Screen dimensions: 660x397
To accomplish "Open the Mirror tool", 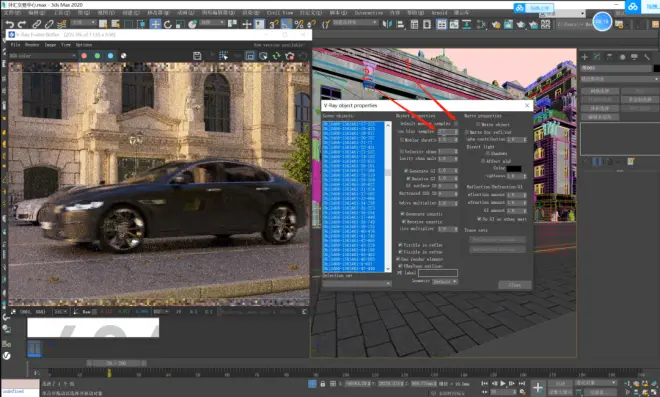I will [x=387, y=24].
